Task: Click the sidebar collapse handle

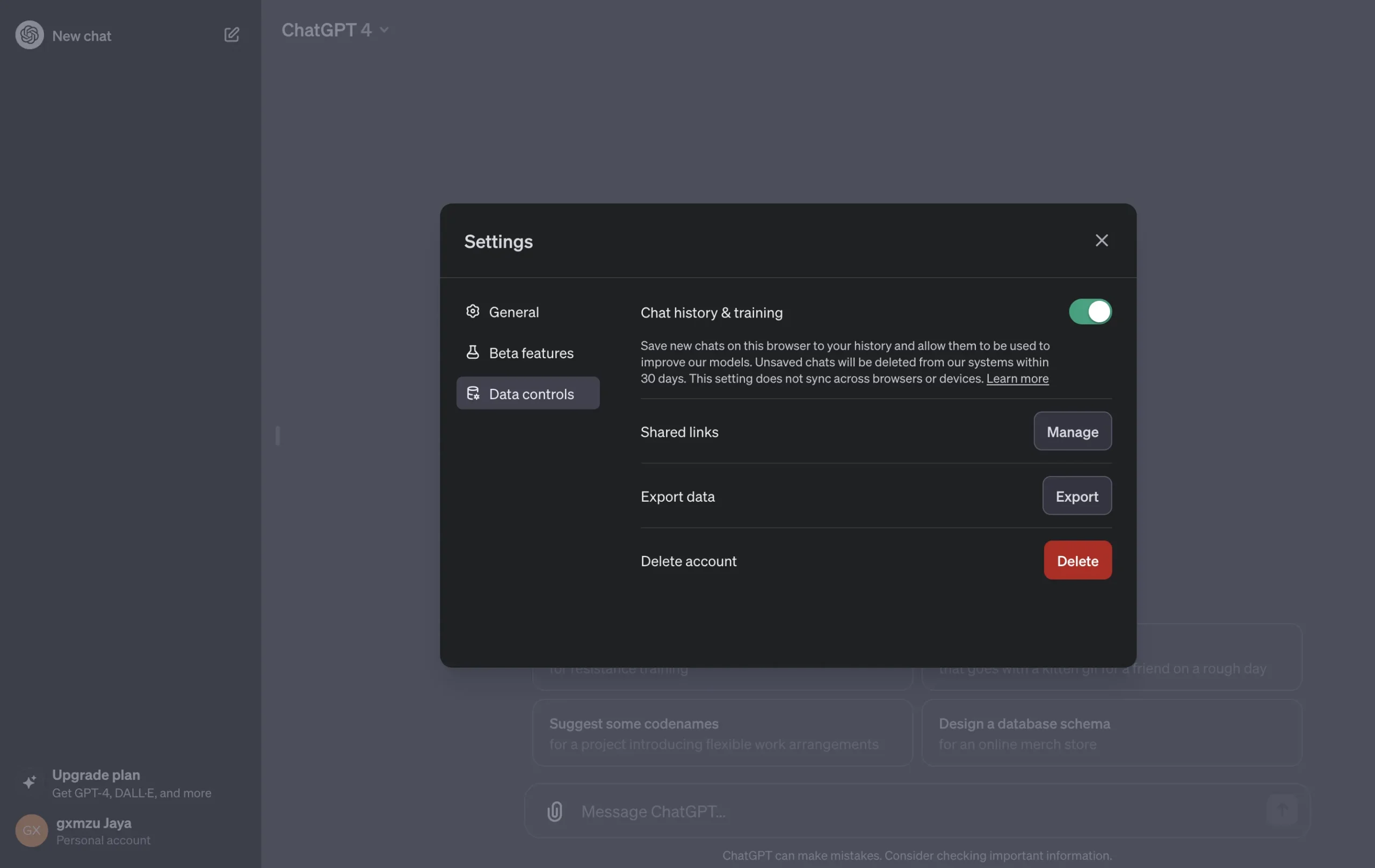Action: coord(278,436)
